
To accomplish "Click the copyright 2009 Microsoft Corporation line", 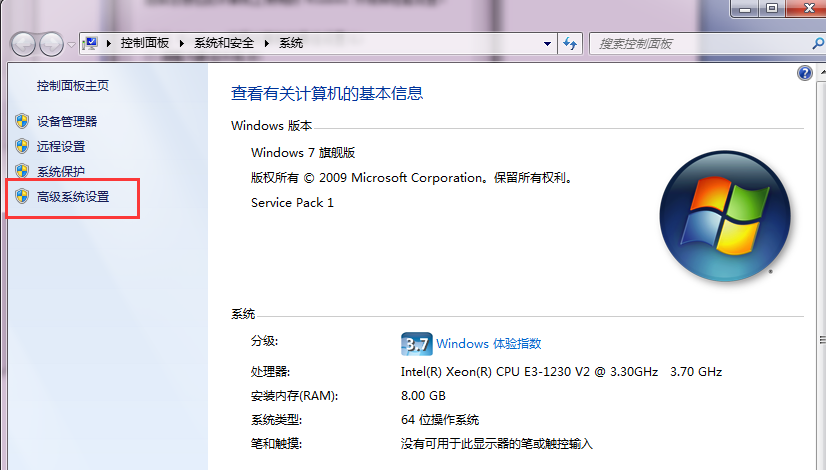I will click(x=411, y=178).
